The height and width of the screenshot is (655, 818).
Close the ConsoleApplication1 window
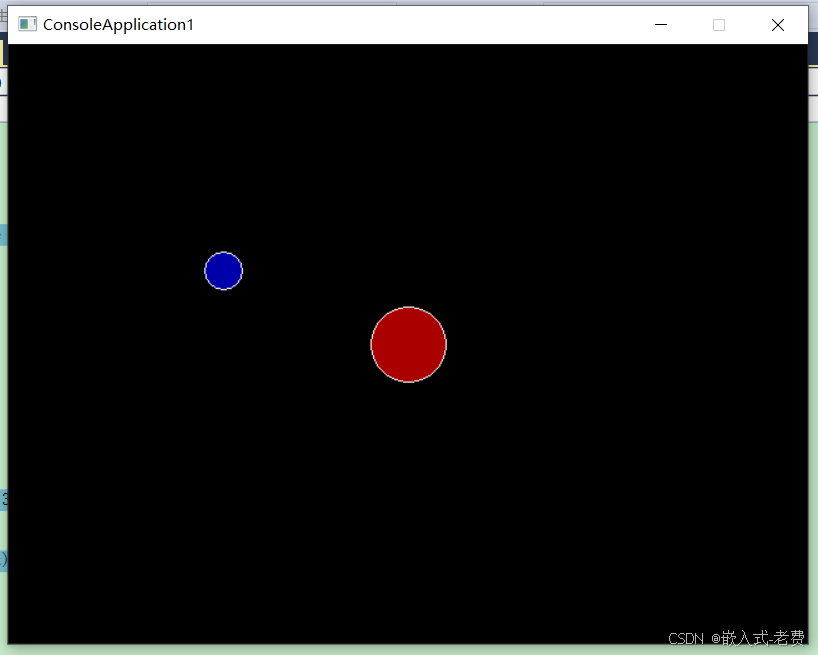pyautogui.click(x=778, y=25)
